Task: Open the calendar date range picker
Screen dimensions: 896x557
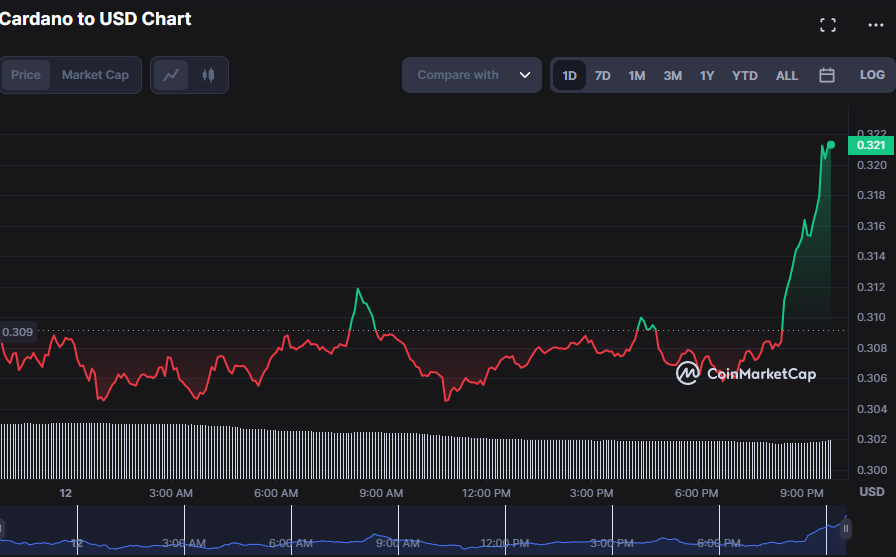Action: pyautogui.click(x=826, y=75)
